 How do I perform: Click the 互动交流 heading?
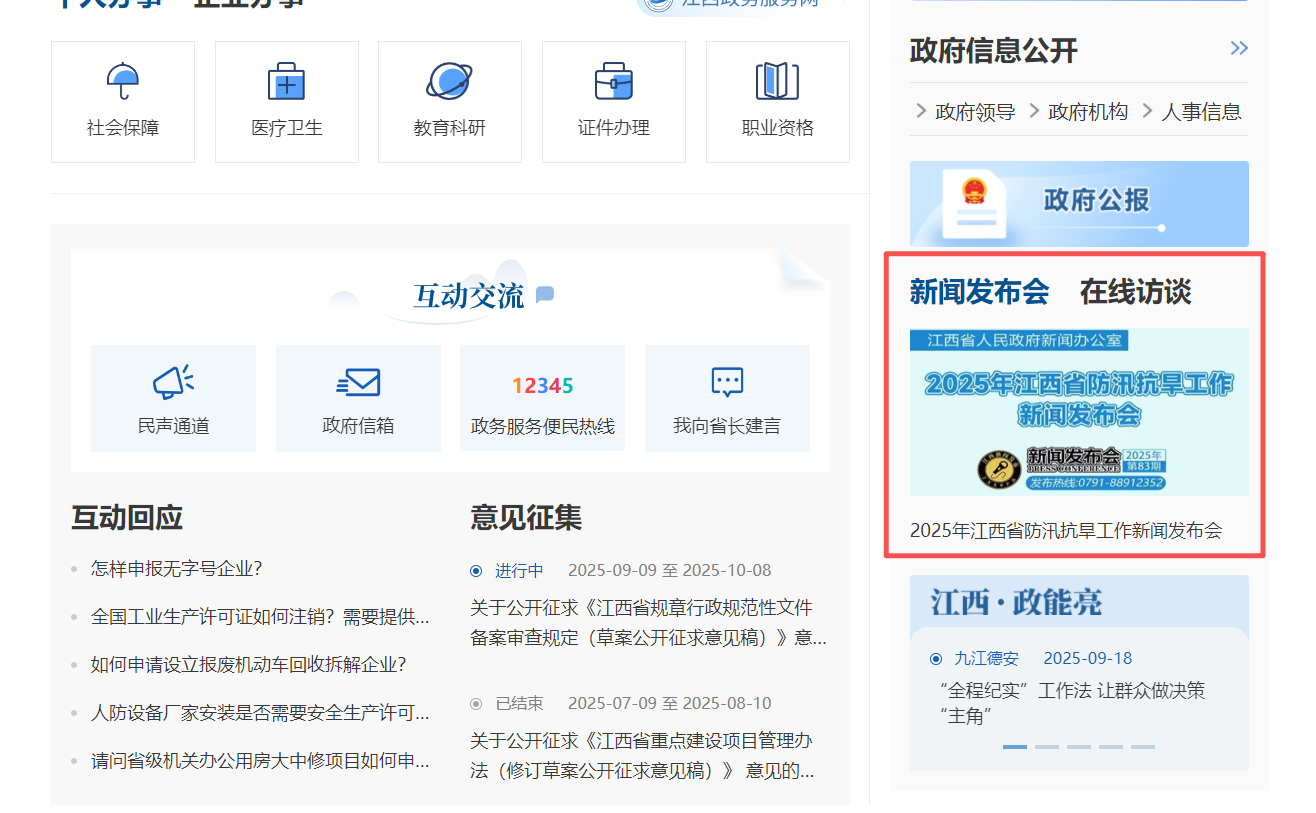point(469,296)
